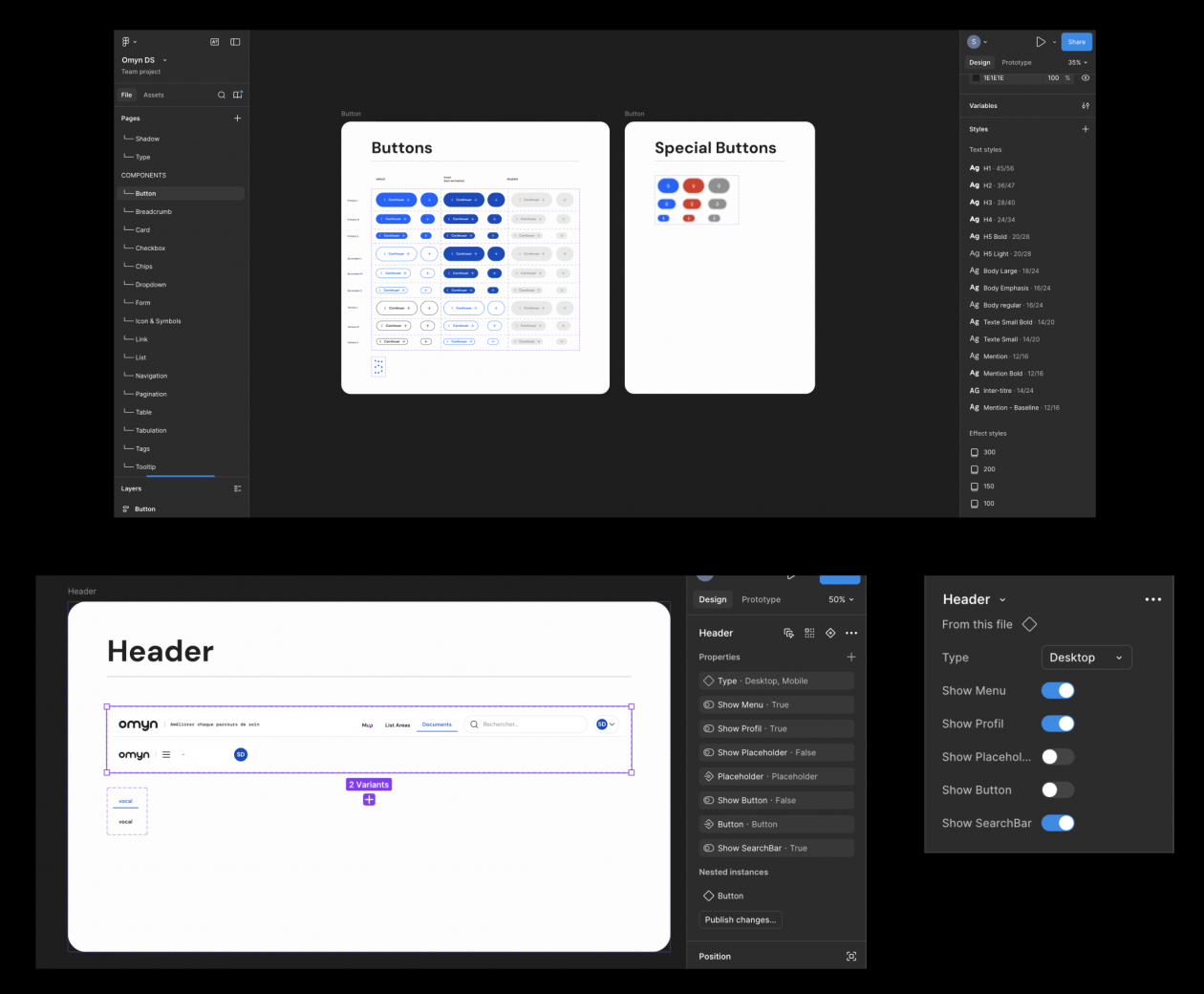Open the Variables settings icon
1204x994 pixels.
[1085, 106]
